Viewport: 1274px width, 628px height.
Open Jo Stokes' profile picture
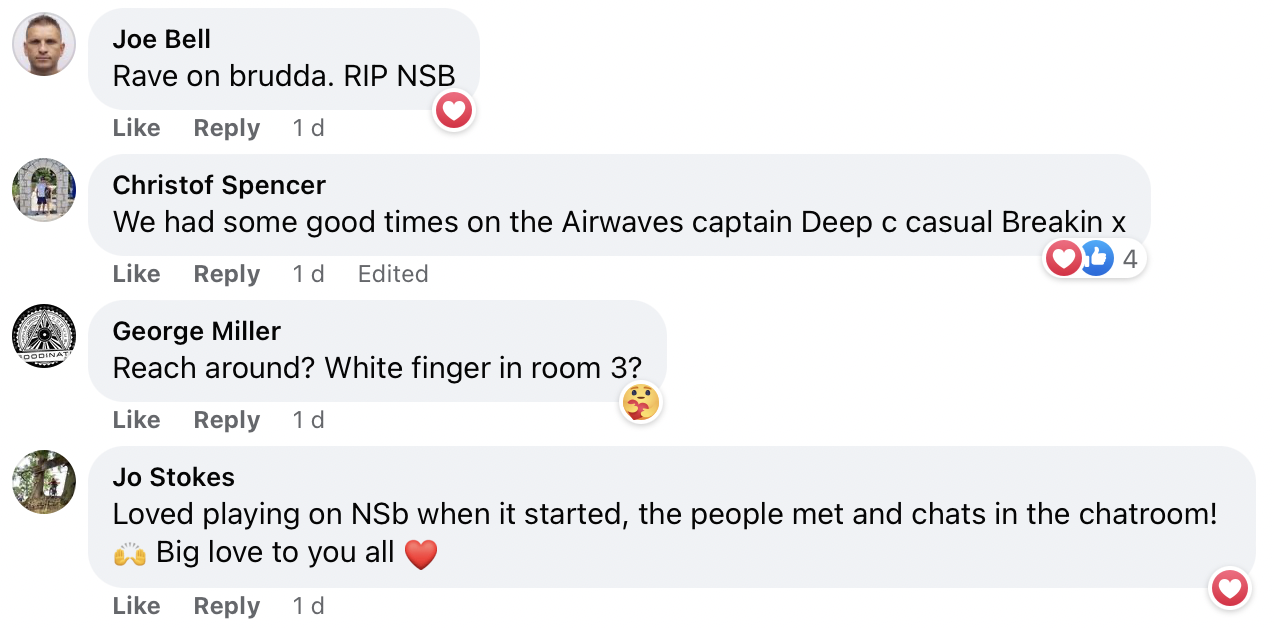[x=44, y=482]
